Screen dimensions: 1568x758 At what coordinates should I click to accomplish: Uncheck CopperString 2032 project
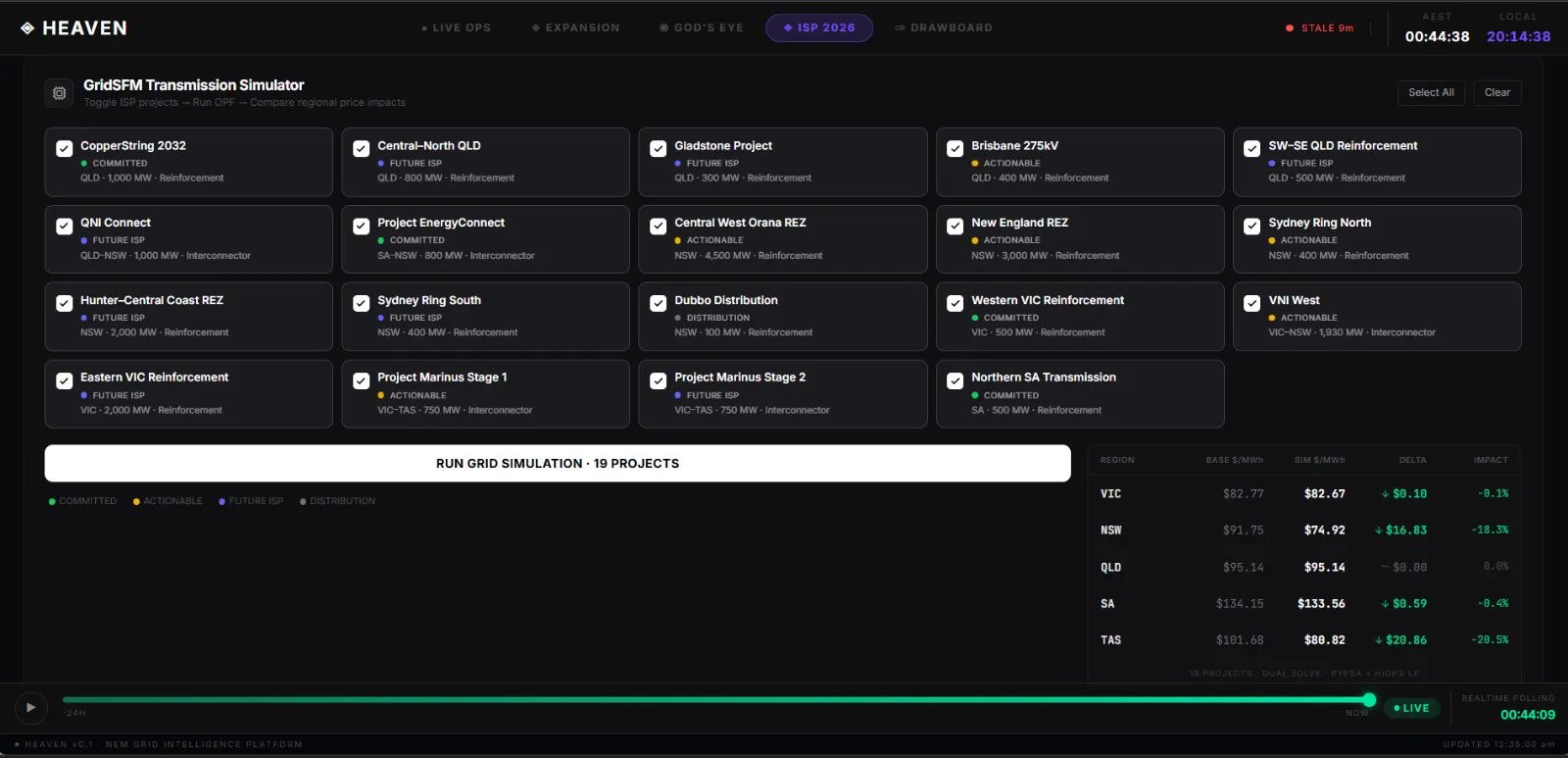[64, 149]
